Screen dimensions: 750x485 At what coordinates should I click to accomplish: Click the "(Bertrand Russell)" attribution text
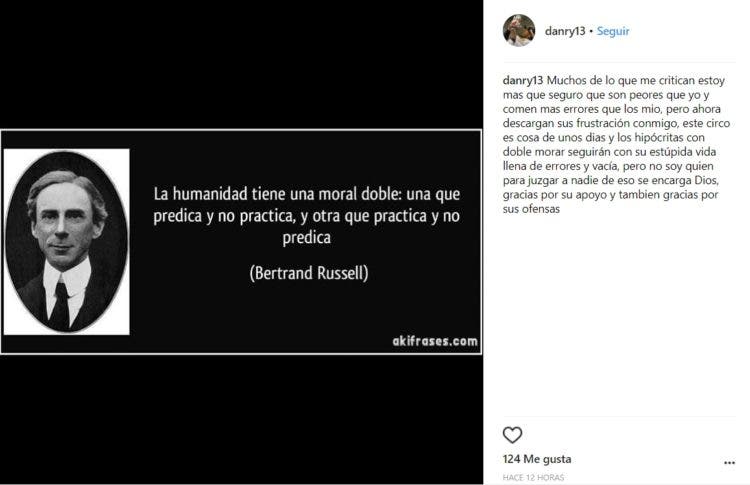[x=309, y=273]
